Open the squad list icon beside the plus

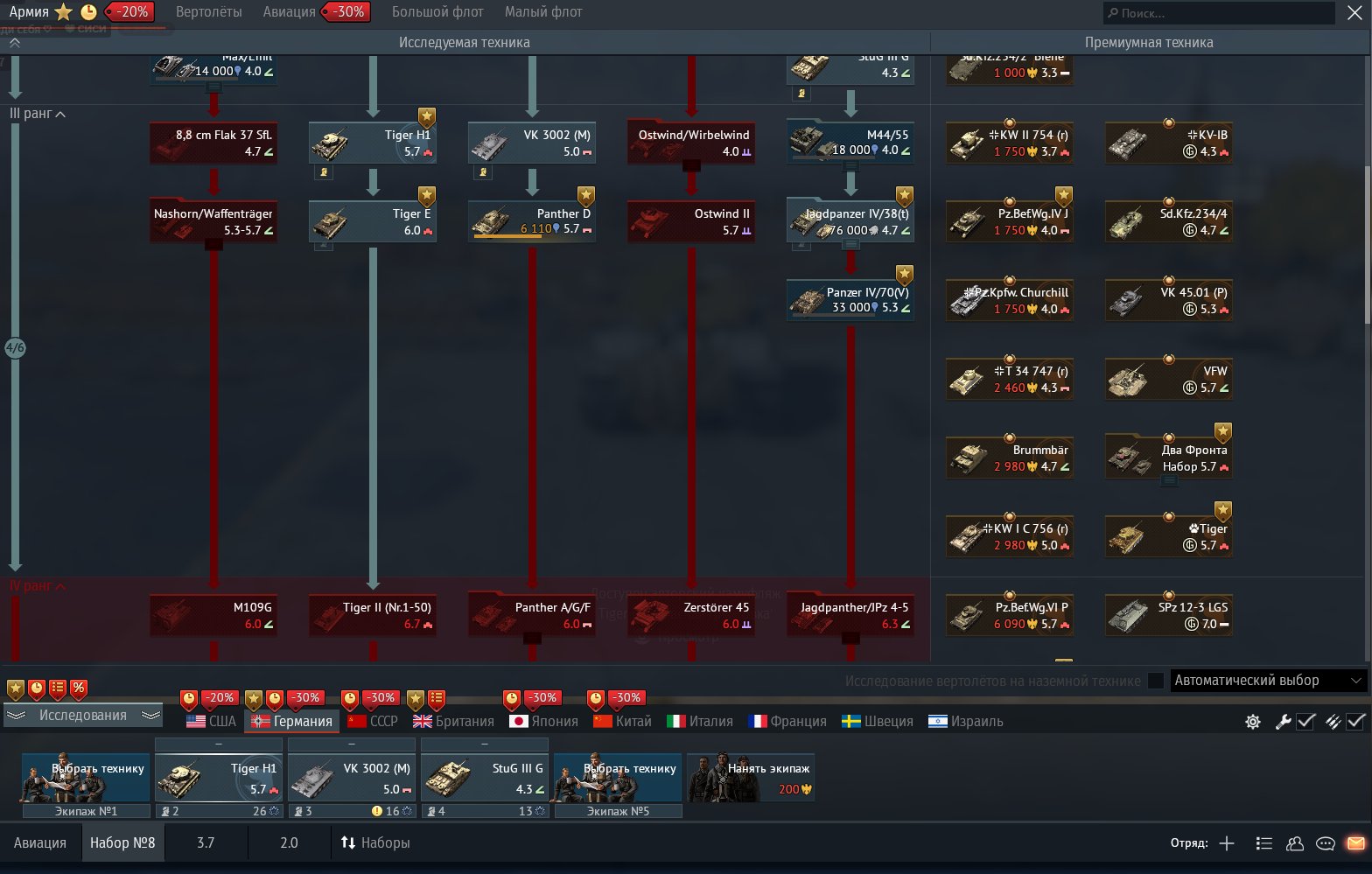(1263, 843)
